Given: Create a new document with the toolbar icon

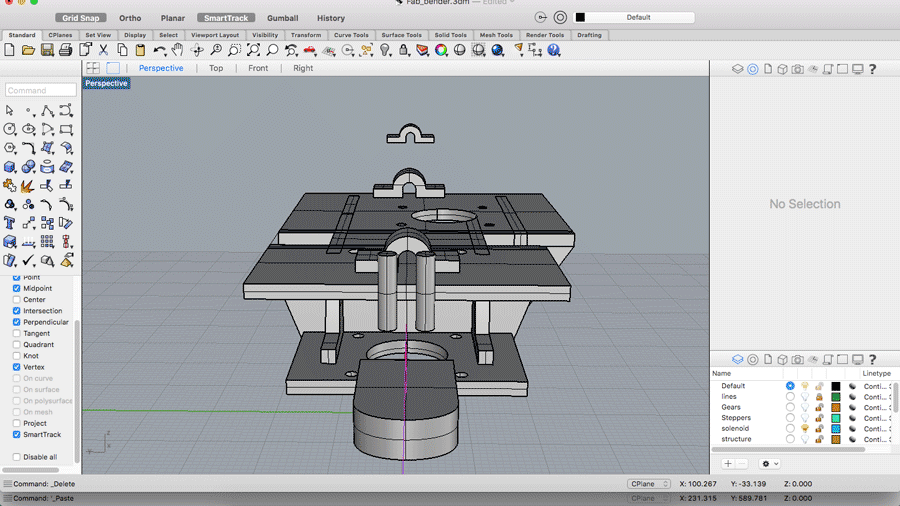Looking at the screenshot, I should [x=9, y=50].
